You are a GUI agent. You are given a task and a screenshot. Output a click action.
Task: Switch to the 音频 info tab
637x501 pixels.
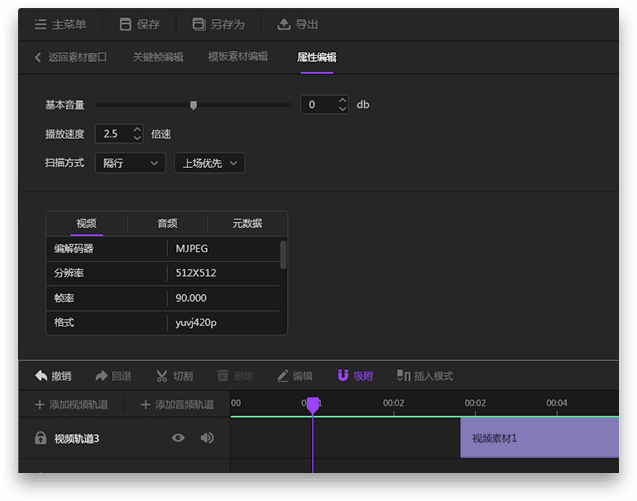(167, 223)
